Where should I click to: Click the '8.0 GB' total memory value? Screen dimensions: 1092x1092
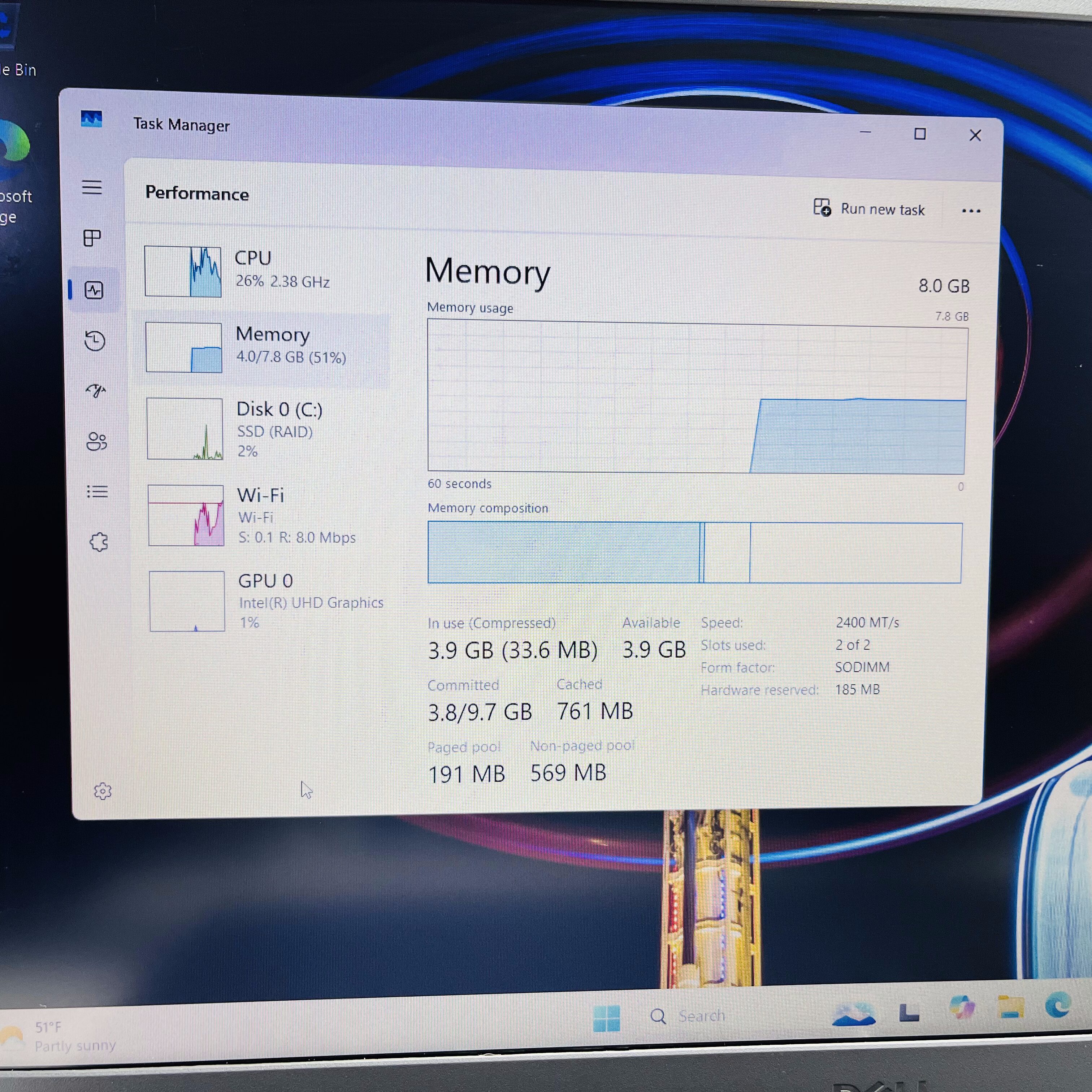click(x=943, y=286)
